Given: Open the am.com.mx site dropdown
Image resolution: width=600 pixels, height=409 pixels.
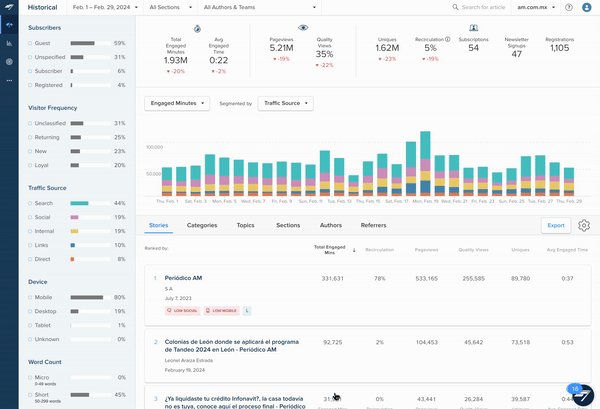Looking at the screenshot, I should (536, 7).
